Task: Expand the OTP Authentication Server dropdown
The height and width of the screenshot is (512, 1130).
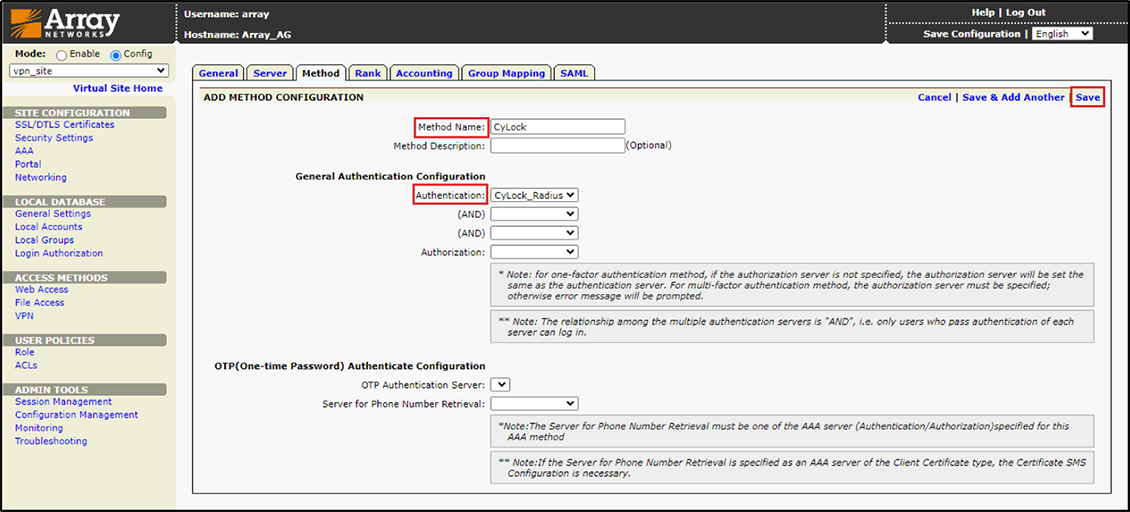Action: [500, 384]
